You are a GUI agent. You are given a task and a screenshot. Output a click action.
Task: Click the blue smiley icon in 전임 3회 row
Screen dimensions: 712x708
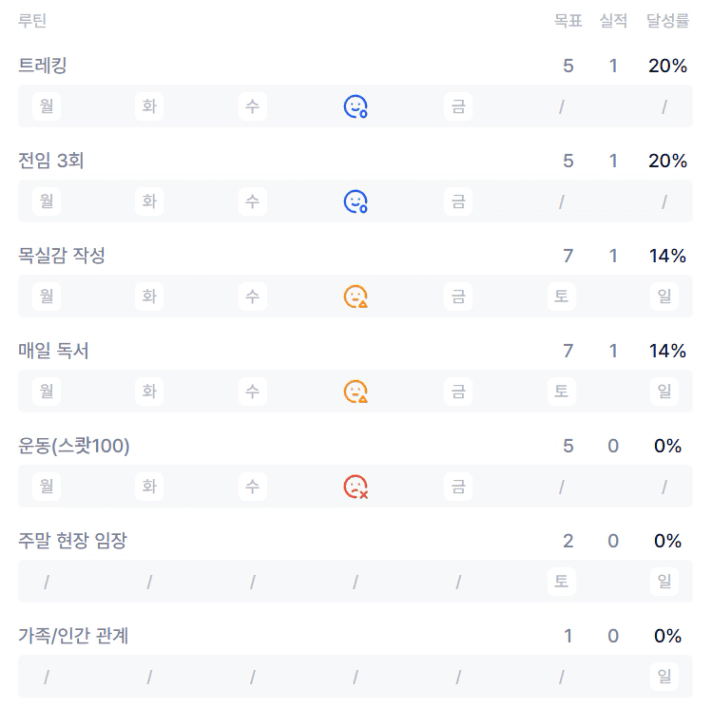click(x=356, y=201)
